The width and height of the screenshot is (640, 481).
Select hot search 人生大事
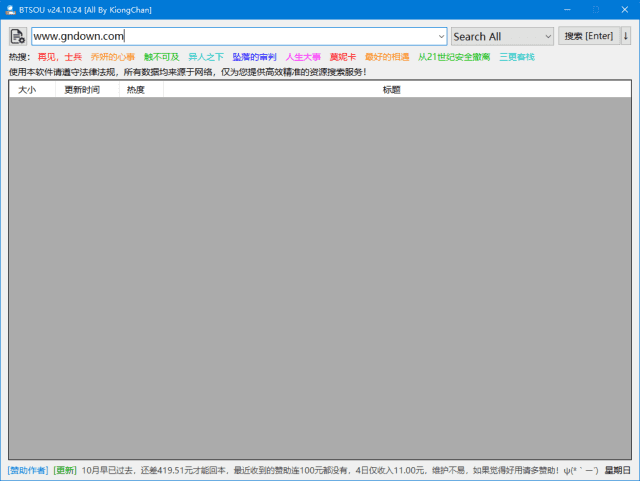click(303, 57)
